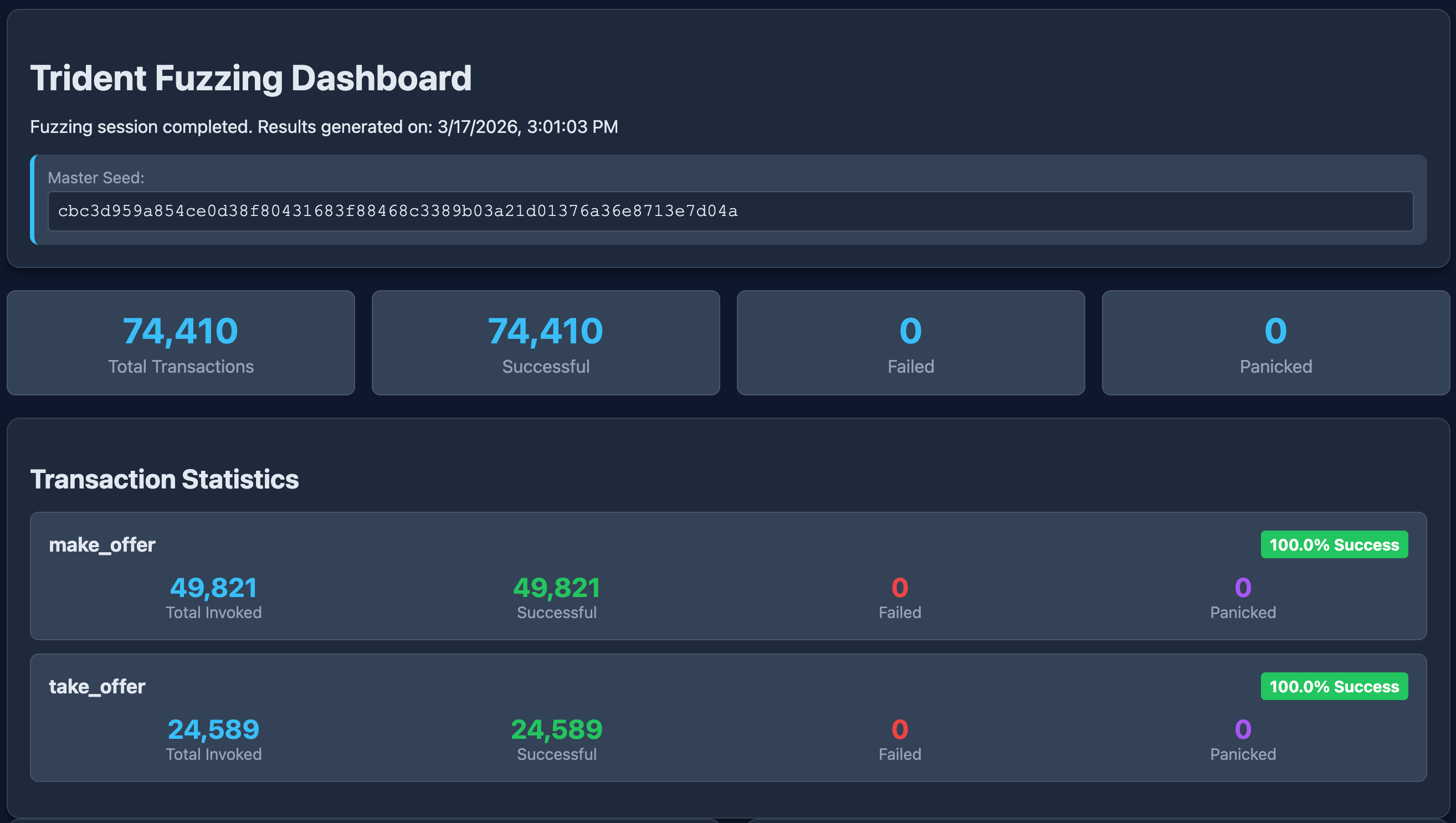This screenshot has width=1456, height=823.
Task: Click the Trident Fuzzing Dashboard title
Action: coord(252,78)
